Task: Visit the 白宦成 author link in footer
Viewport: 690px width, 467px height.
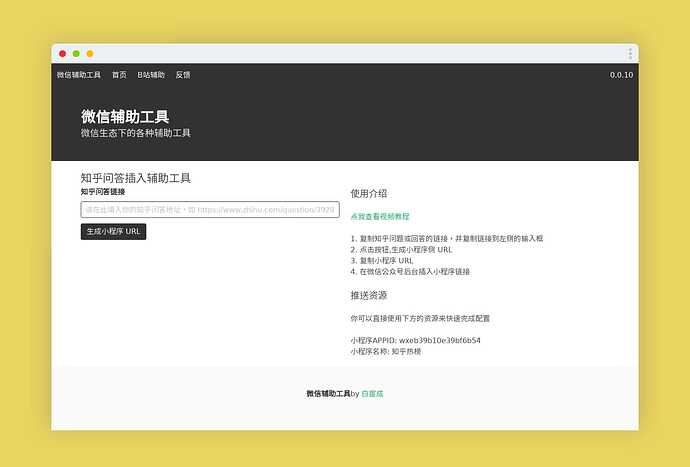Action: pyautogui.click(x=372, y=394)
